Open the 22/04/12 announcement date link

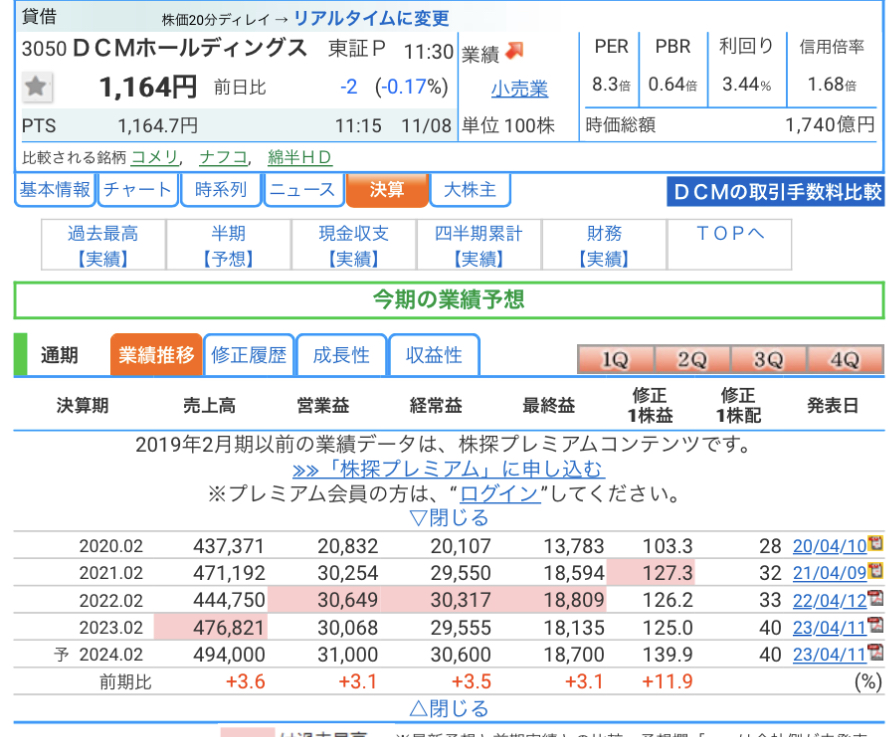(x=829, y=601)
